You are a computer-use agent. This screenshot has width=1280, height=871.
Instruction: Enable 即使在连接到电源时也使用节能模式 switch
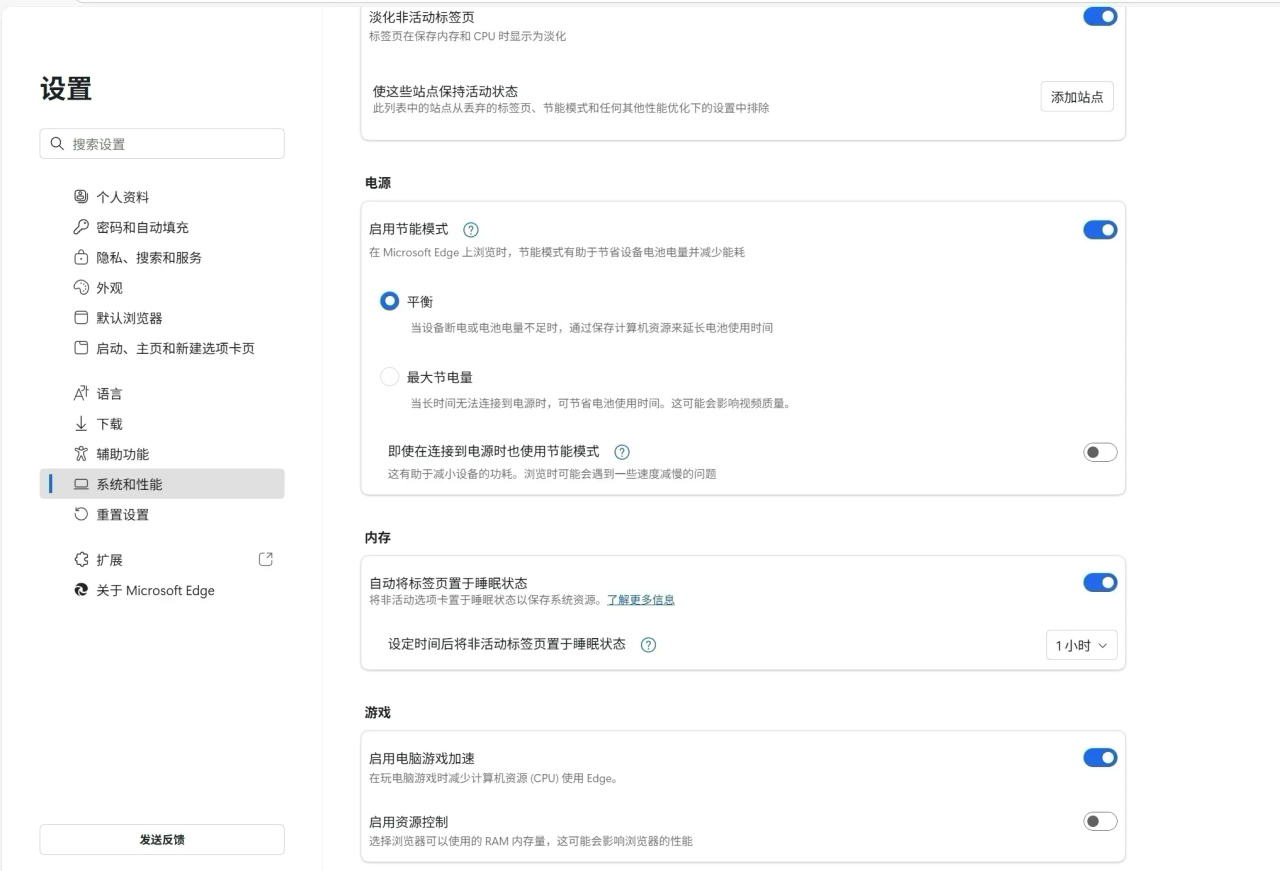(x=1100, y=452)
